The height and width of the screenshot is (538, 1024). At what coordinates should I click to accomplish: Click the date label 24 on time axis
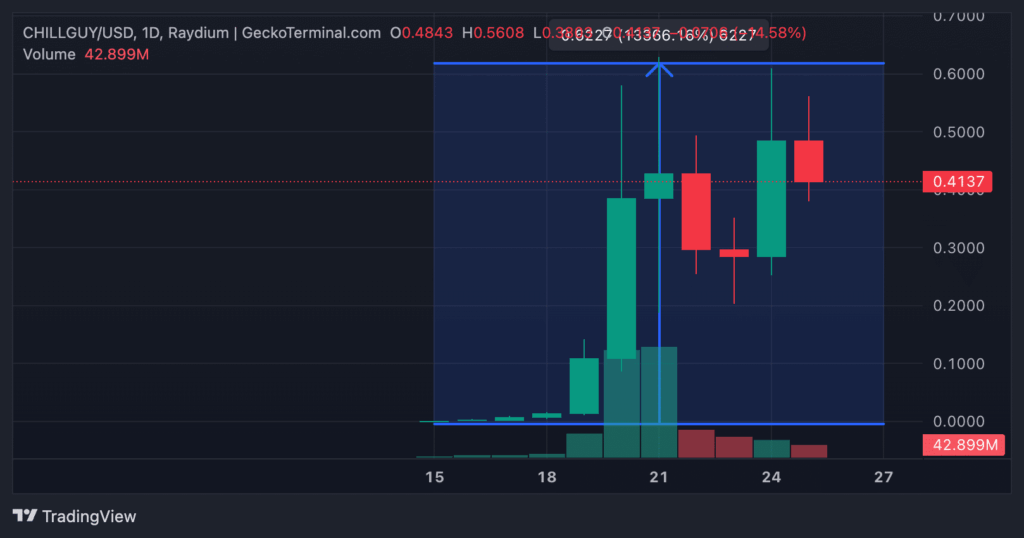[x=771, y=478]
